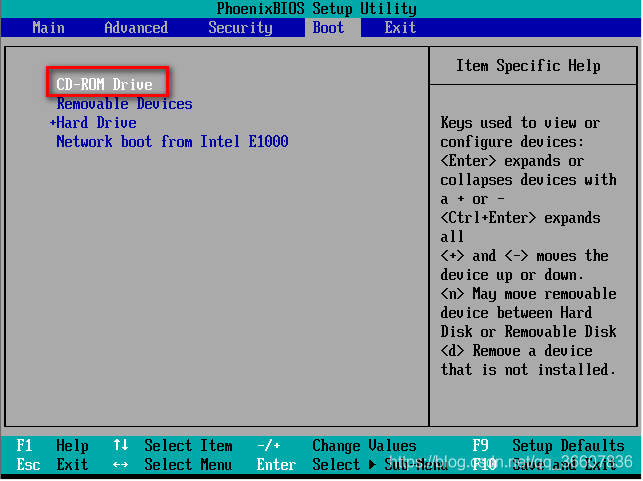Screen dimensions: 643x481
Task: Open the Main menu tab
Action: (x=48, y=28)
